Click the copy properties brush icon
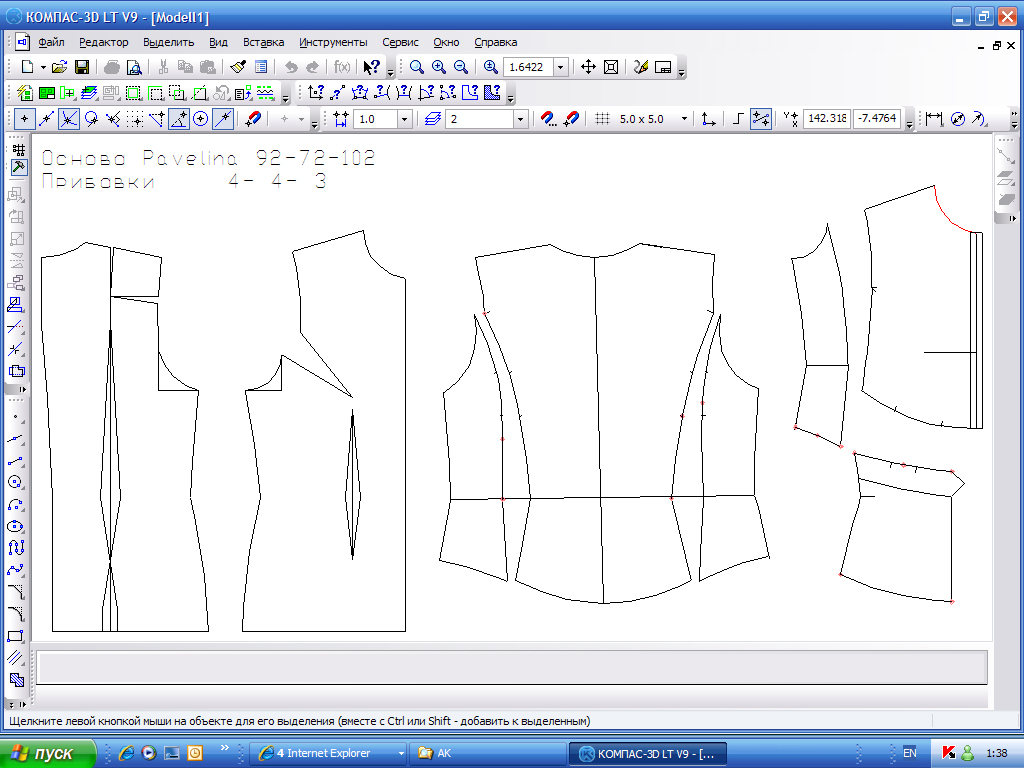Image resolution: width=1024 pixels, height=768 pixels. (238, 67)
